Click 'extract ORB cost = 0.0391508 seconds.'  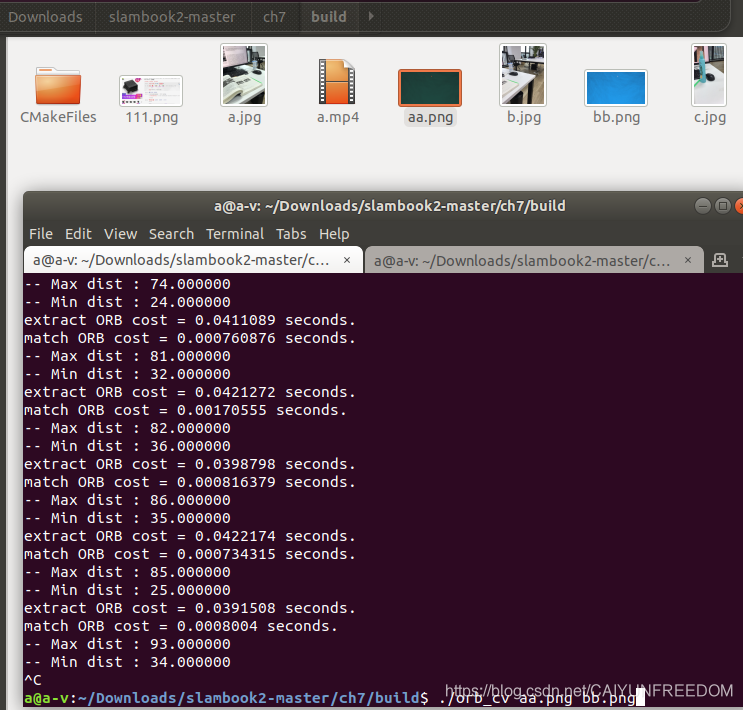[x=190, y=609]
